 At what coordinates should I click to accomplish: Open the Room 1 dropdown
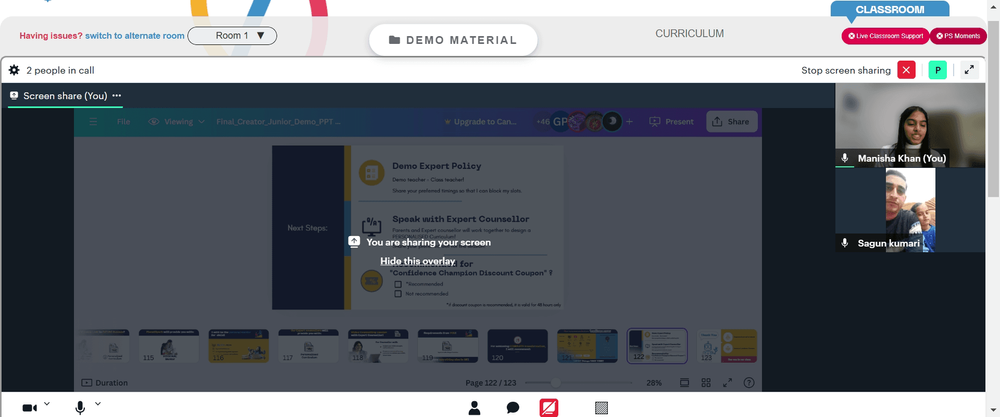pyautogui.click(x=232, y=36)
